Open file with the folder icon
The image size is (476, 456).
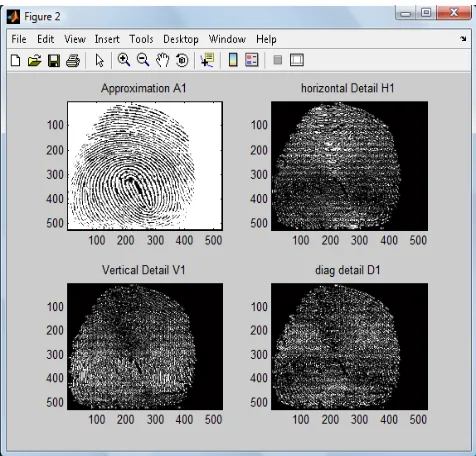(34, 60)
